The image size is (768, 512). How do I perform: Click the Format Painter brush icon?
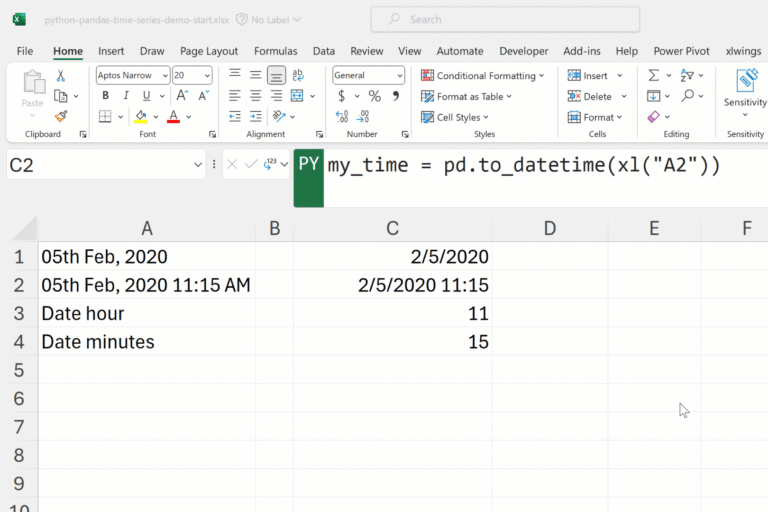click(61, 117)
